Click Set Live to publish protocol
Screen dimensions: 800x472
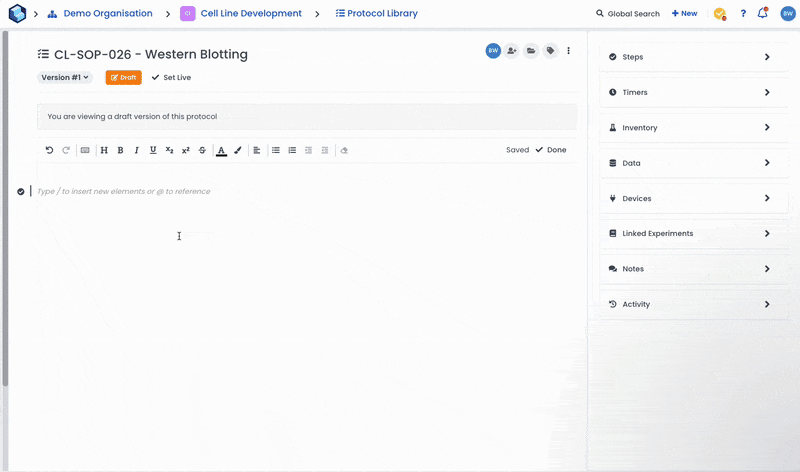click(171, 78)
